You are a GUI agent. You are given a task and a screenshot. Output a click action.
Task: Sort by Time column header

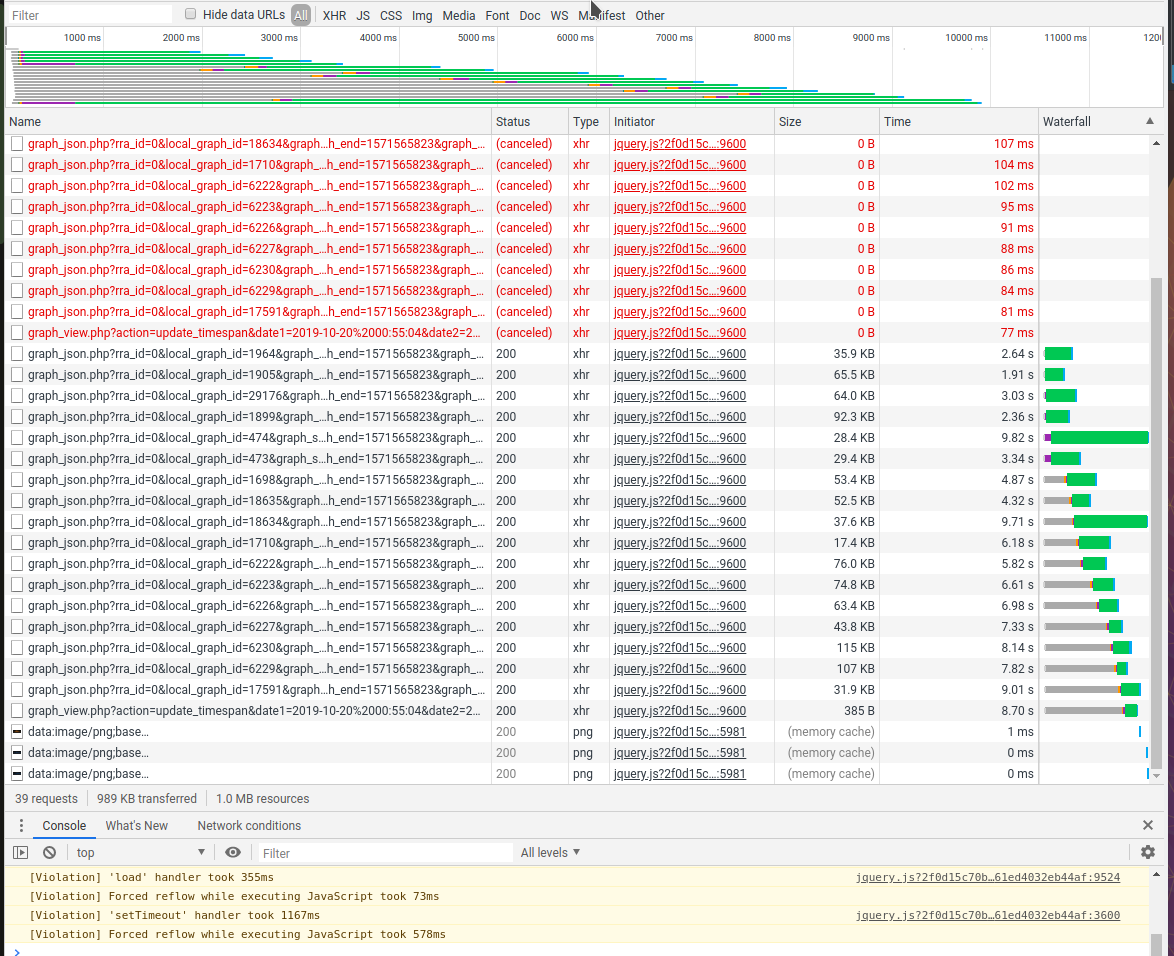click(959, 121)
